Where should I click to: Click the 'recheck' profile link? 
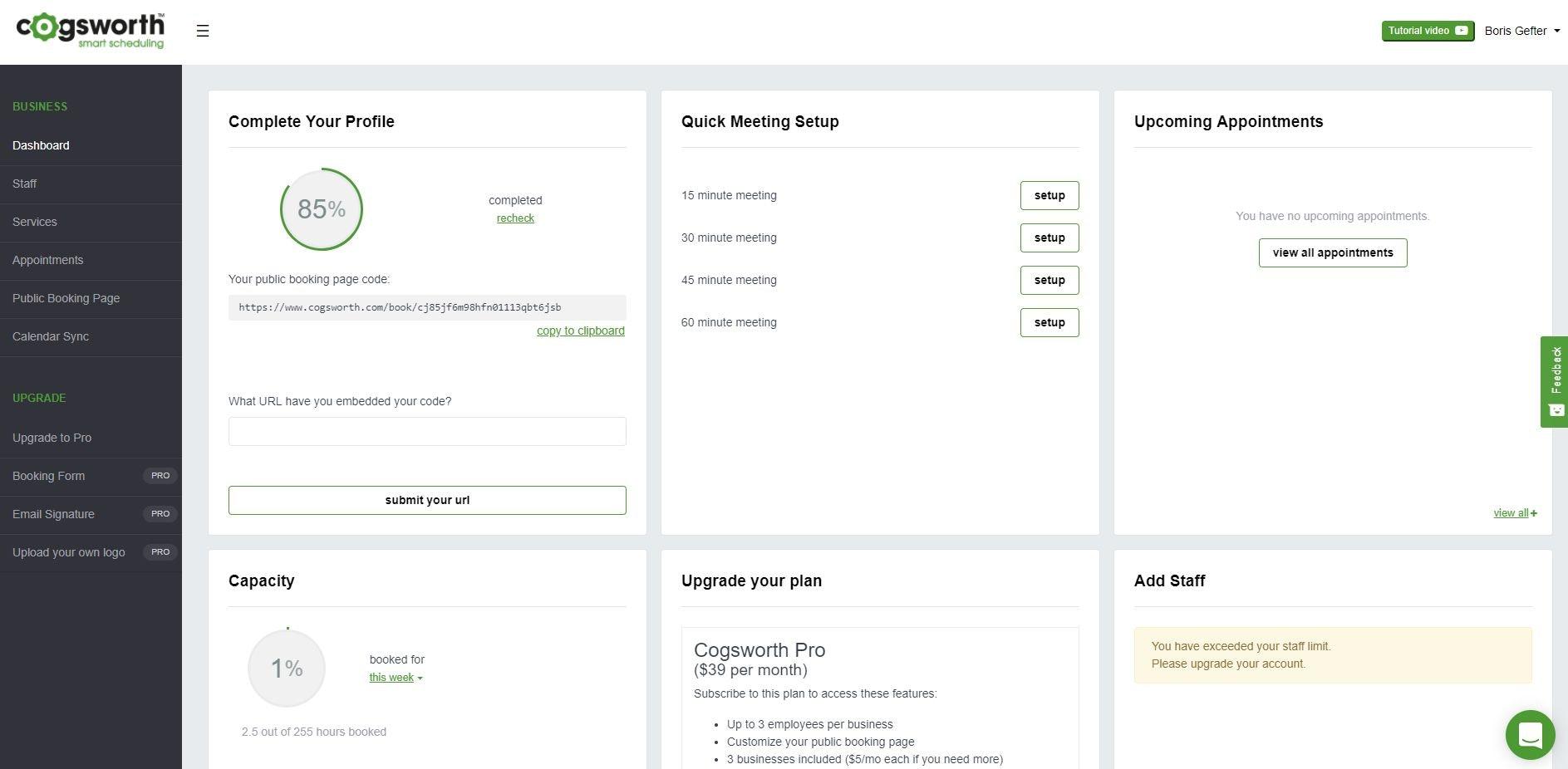point(515,218)
